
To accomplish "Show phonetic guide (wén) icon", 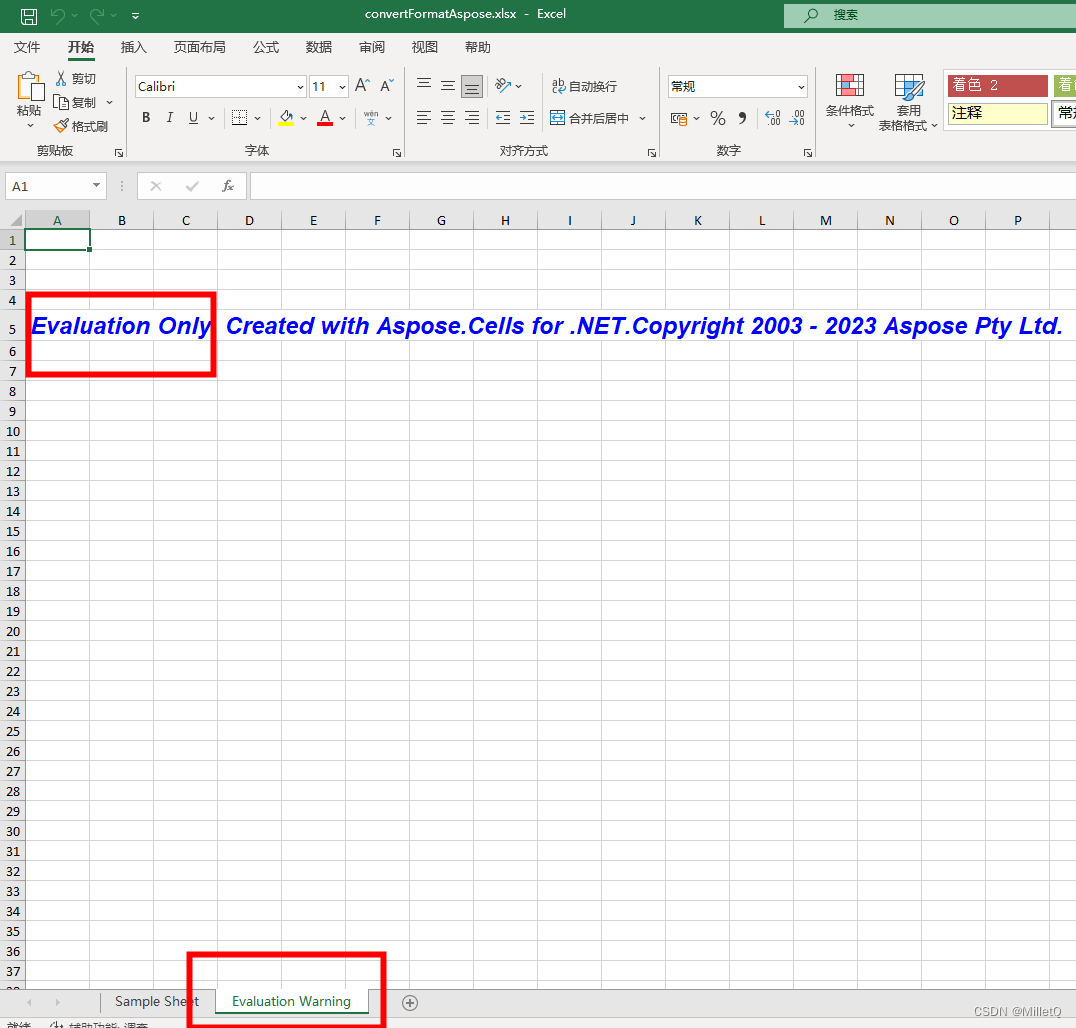I will 371,118.
